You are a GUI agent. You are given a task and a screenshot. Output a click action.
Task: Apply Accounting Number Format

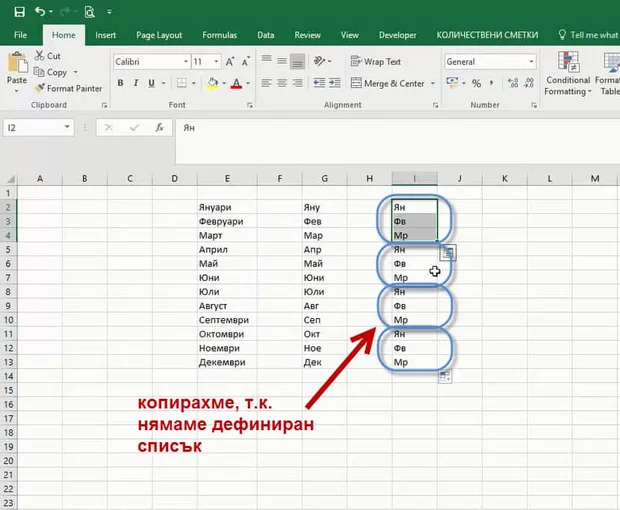[x=452, y=83]
